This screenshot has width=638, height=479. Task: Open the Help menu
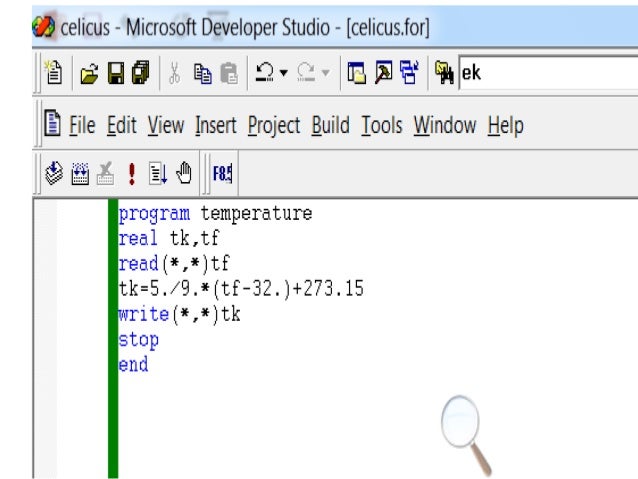(x=506, y=125)
